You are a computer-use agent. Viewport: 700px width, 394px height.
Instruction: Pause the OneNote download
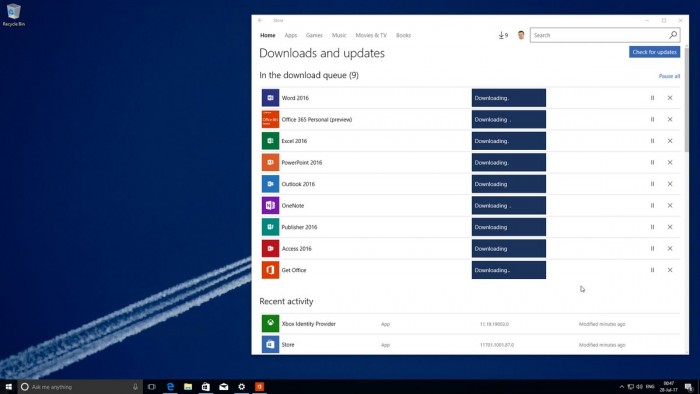(652, 205)
